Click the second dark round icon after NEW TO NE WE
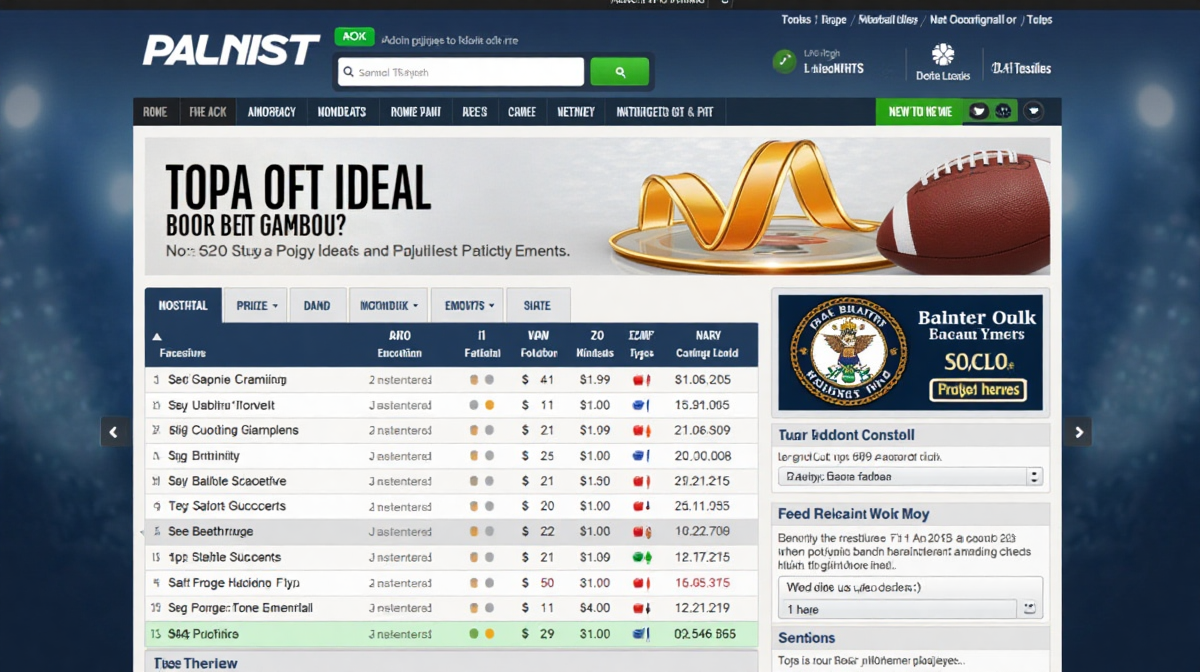This screenshot has width=1200, height=672. pos(1005,112)
